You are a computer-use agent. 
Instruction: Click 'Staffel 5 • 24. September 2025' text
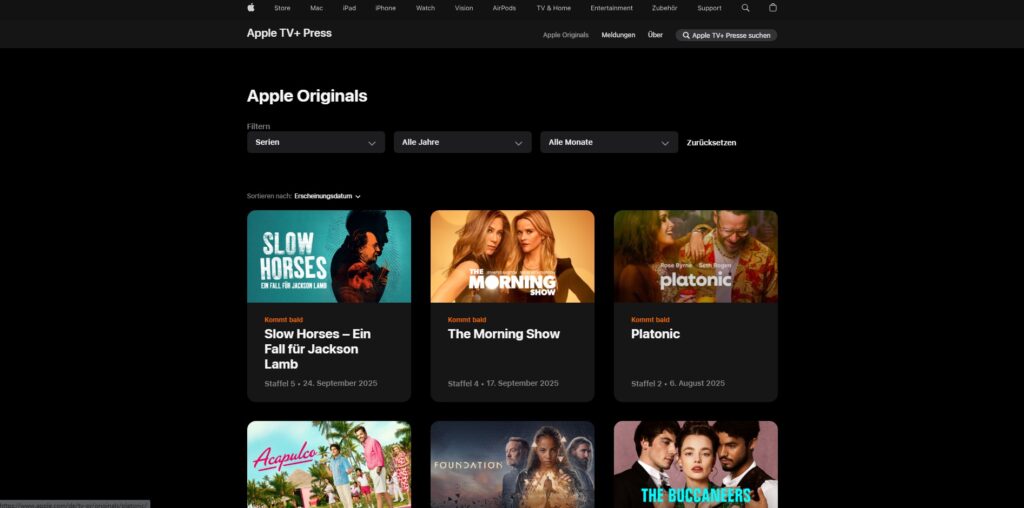(x=321, y=383)
